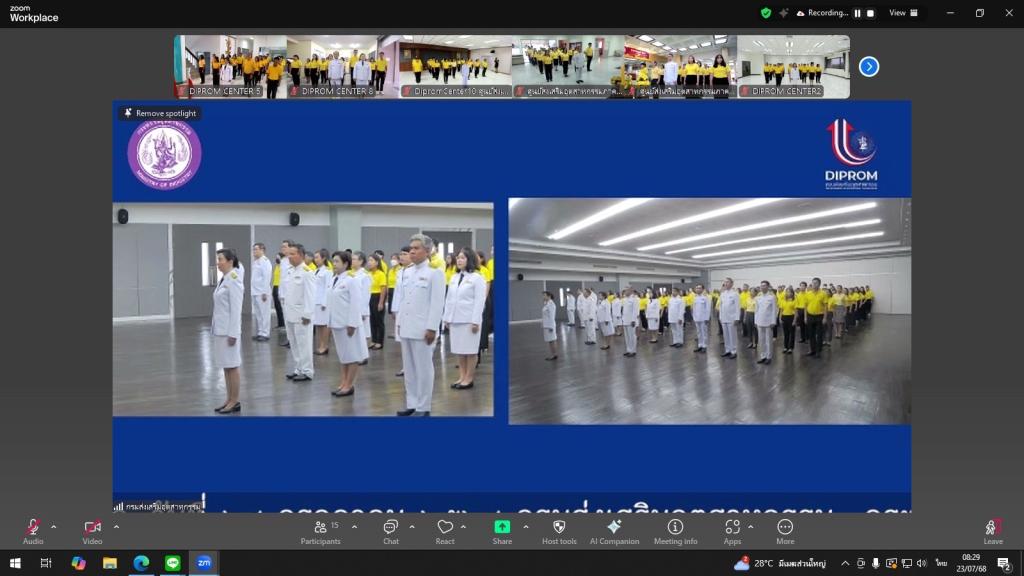Show hidden system tray icons

[x=845, y=563]
